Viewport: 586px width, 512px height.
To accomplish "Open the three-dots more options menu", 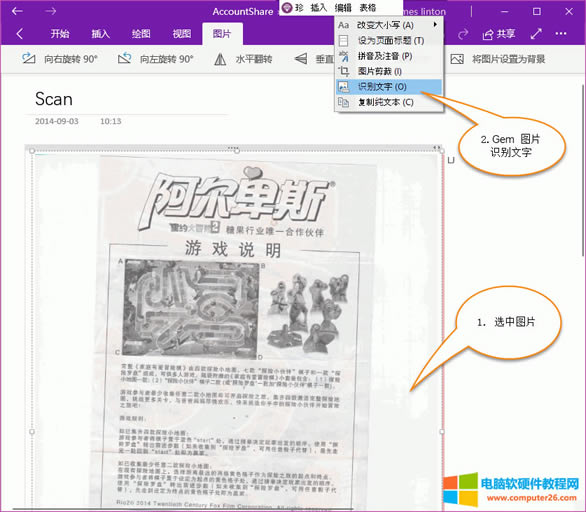I will click(561, 34).
